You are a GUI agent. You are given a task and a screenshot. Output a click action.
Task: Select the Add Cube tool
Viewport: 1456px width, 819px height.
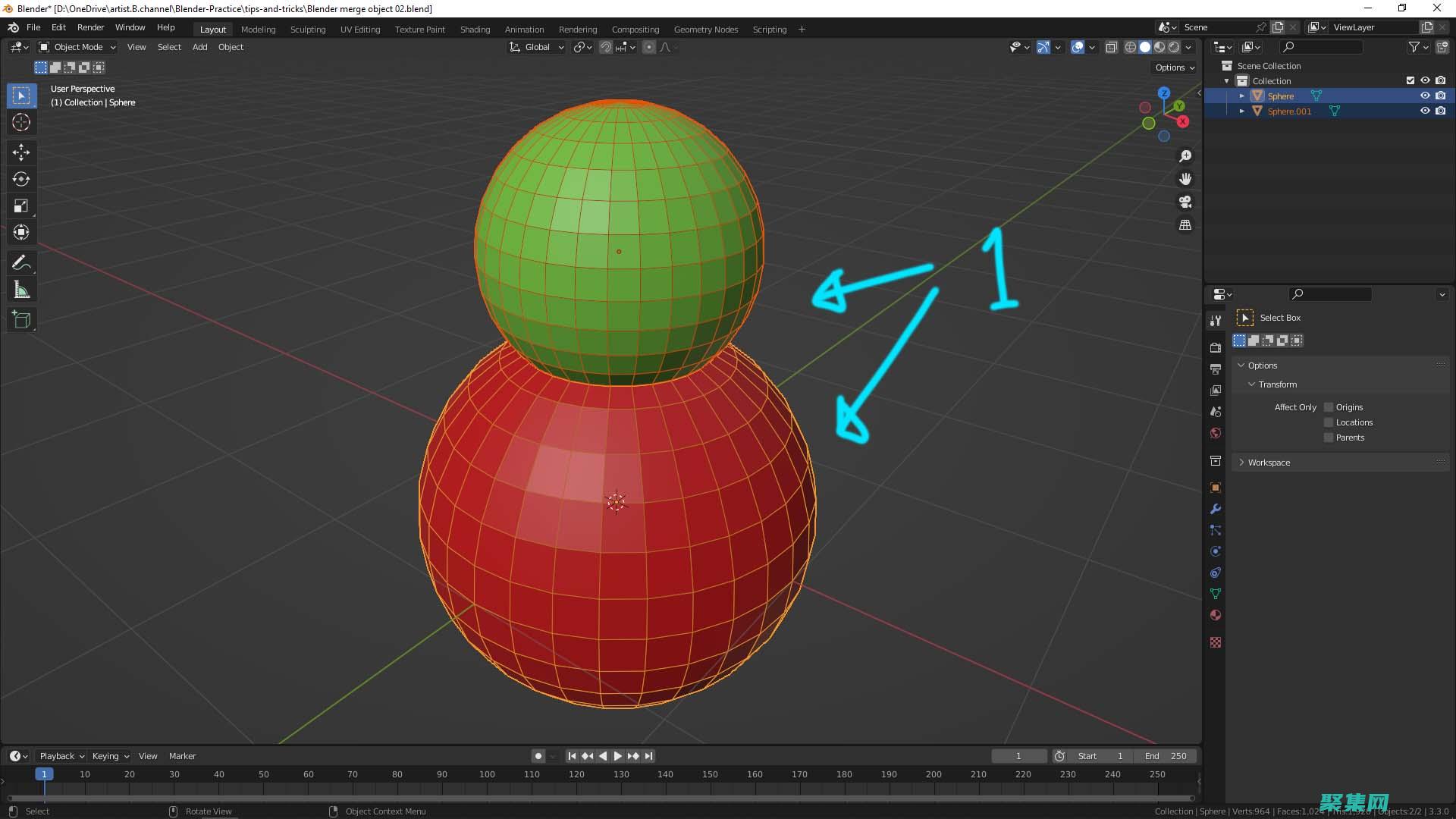pyautogui.click(x=21, y=320)
